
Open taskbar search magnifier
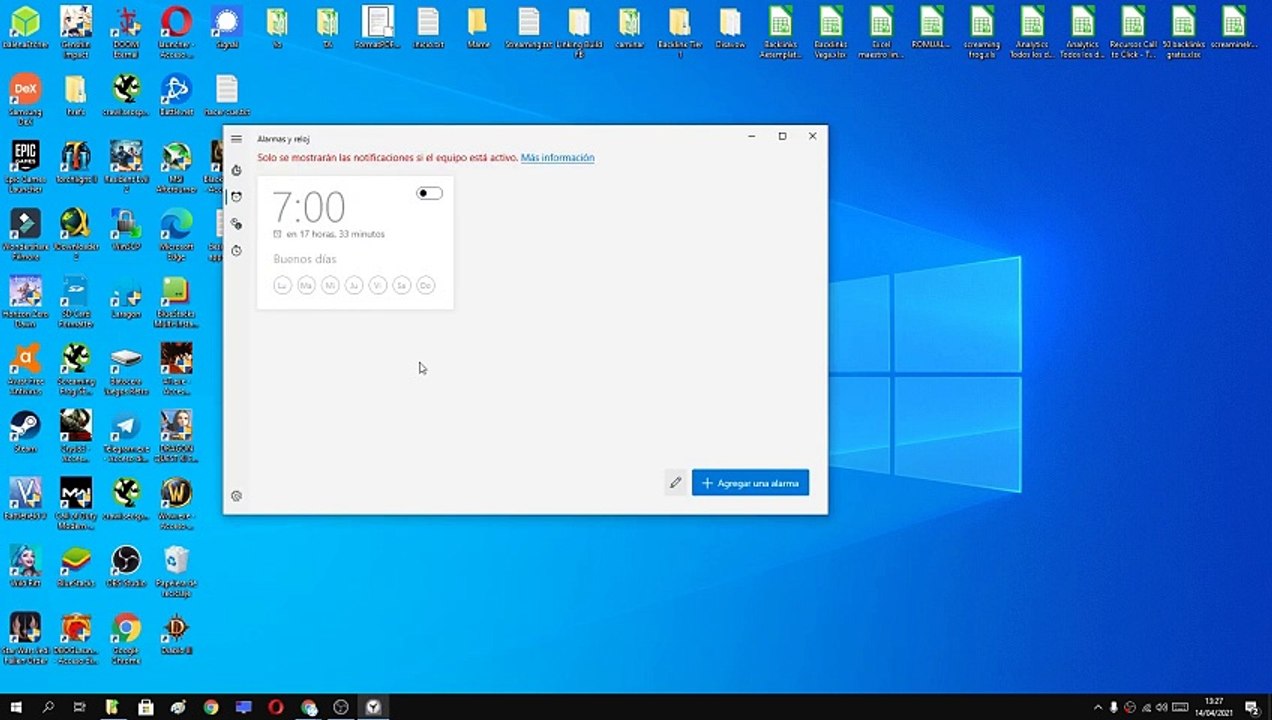pos(48,707)
